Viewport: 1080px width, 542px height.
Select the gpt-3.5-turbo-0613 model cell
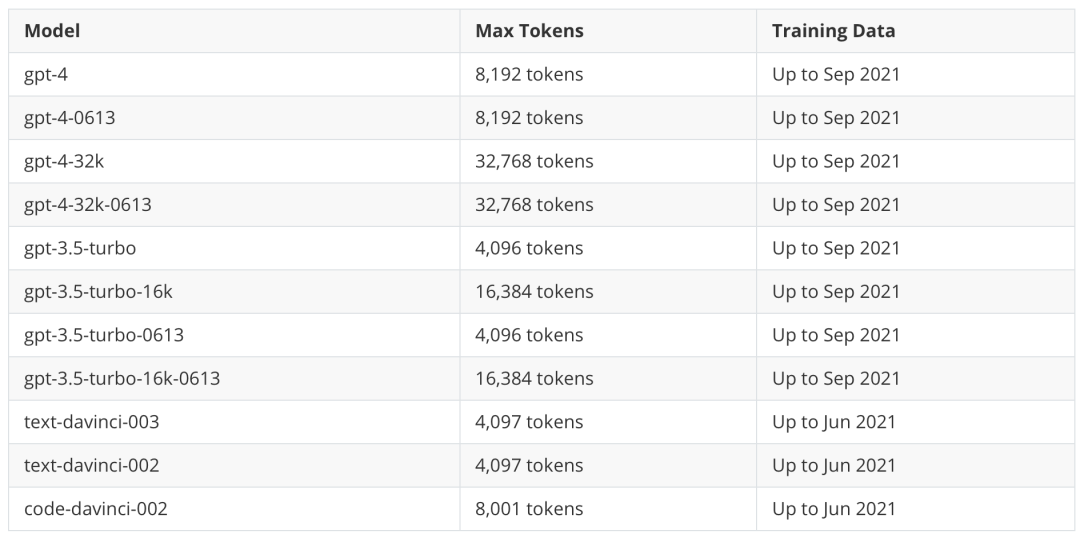click(104, 335)
